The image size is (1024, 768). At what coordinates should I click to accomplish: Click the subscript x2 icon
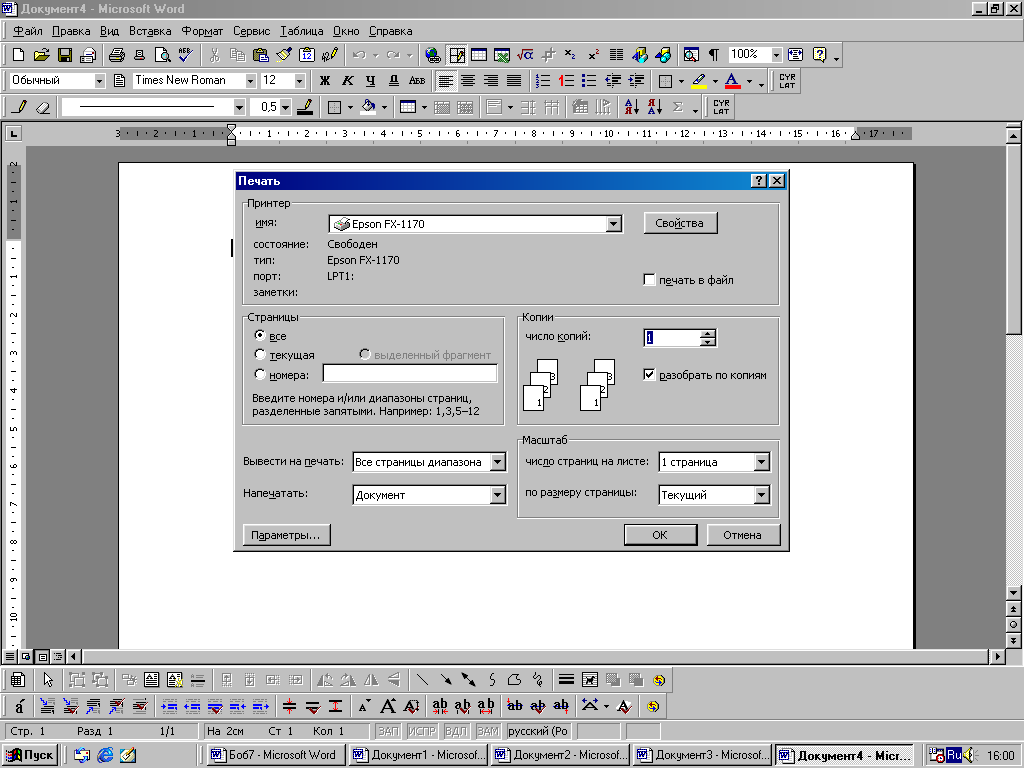click(x=570, y=55)
